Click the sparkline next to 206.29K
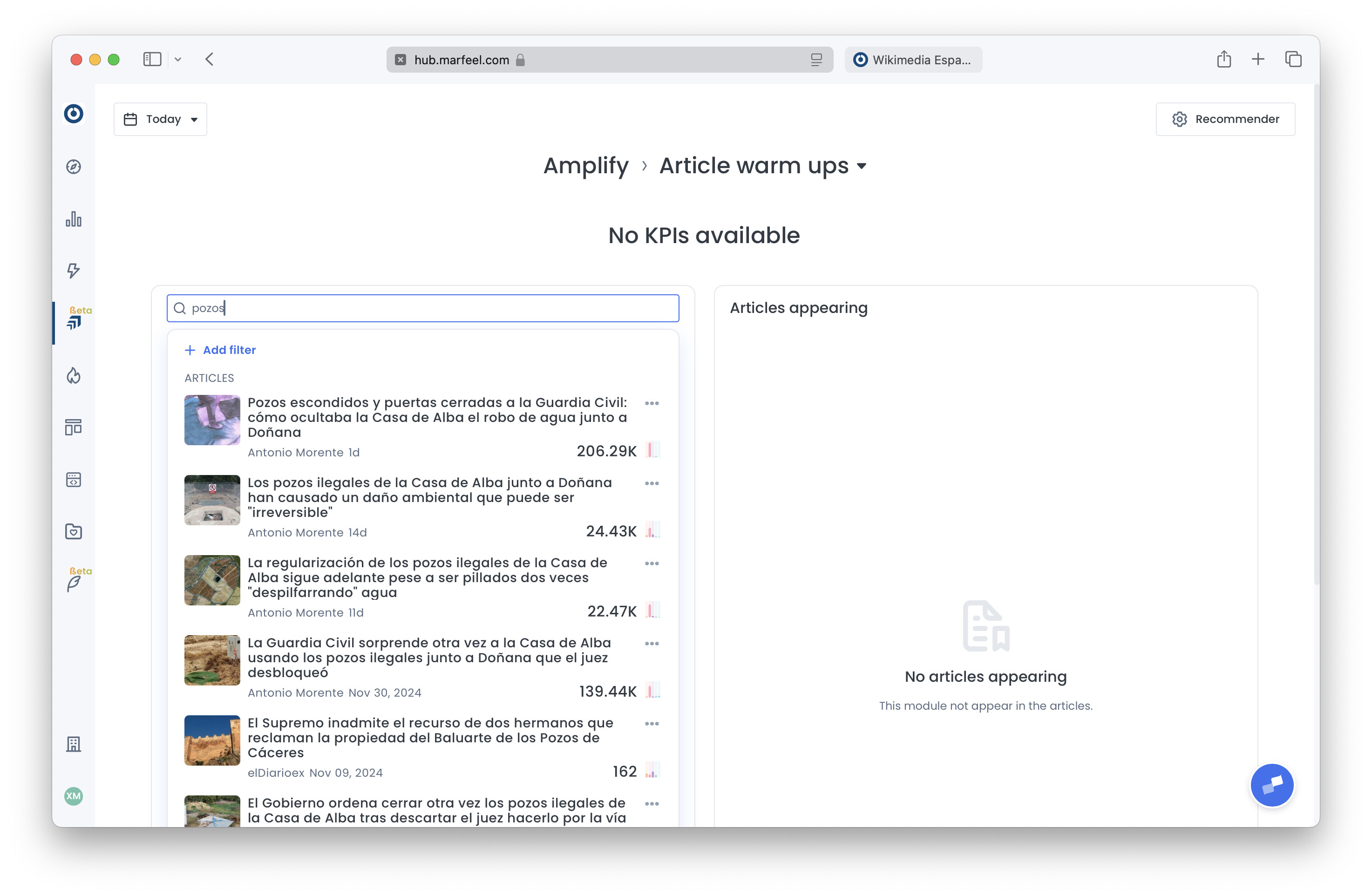Viewport: 1372px width, 896px height. coord(652,450)
